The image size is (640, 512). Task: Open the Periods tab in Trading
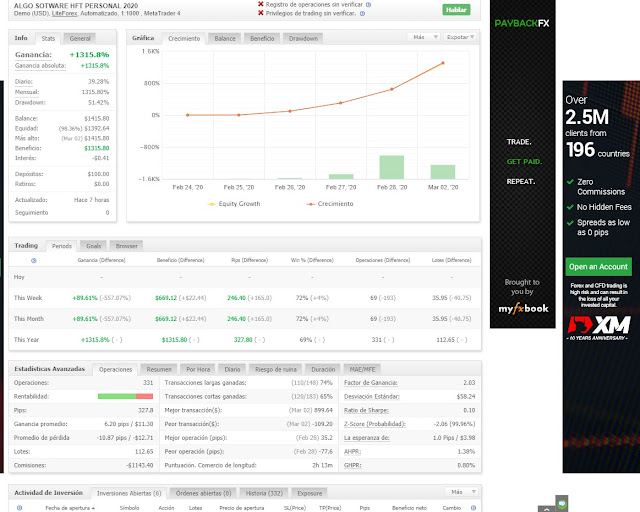tap(62, 246)
